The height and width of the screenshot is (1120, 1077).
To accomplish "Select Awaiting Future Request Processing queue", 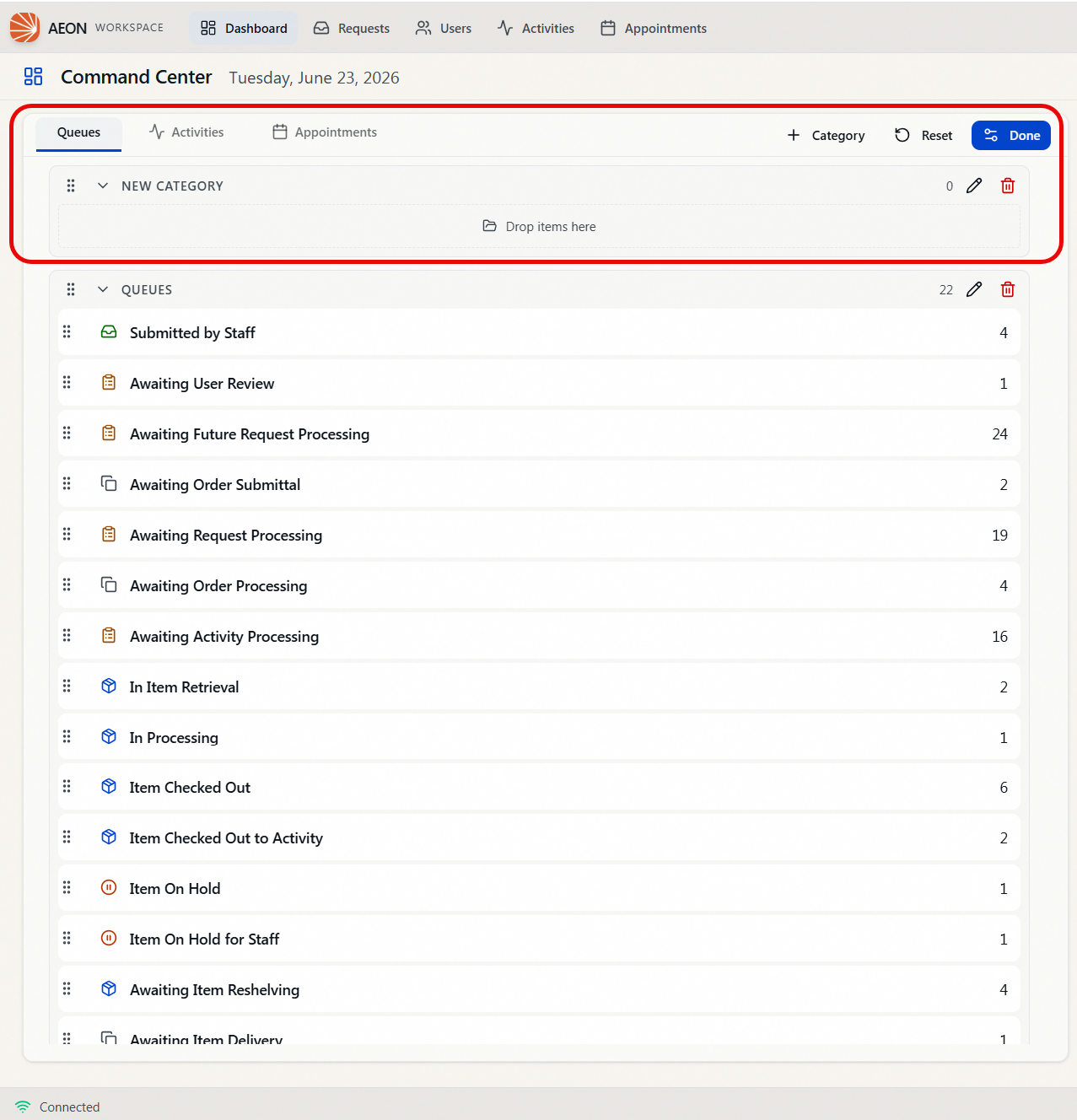I will 539,433.
